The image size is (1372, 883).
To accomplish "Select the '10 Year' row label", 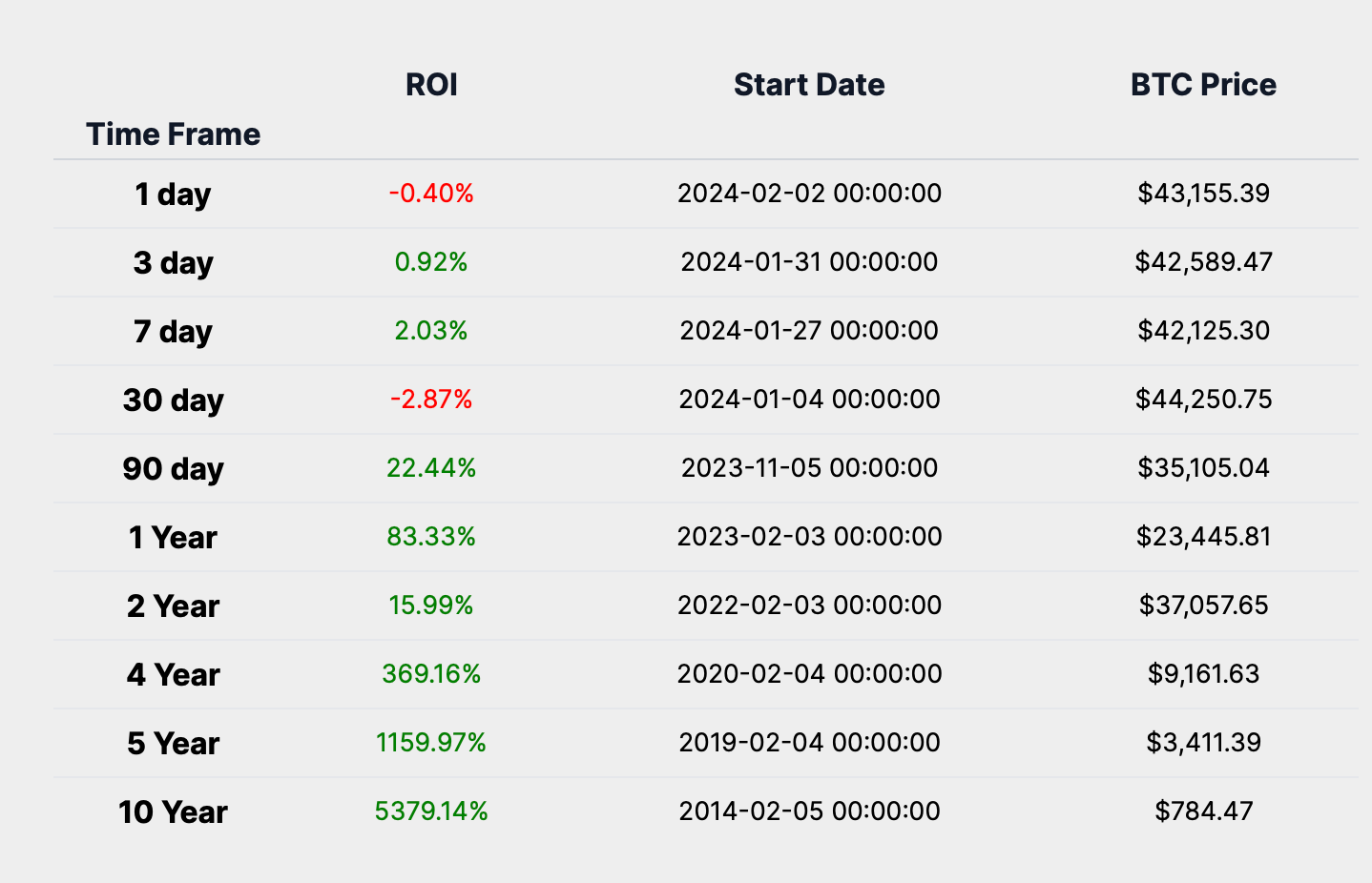I will (173, 812).
